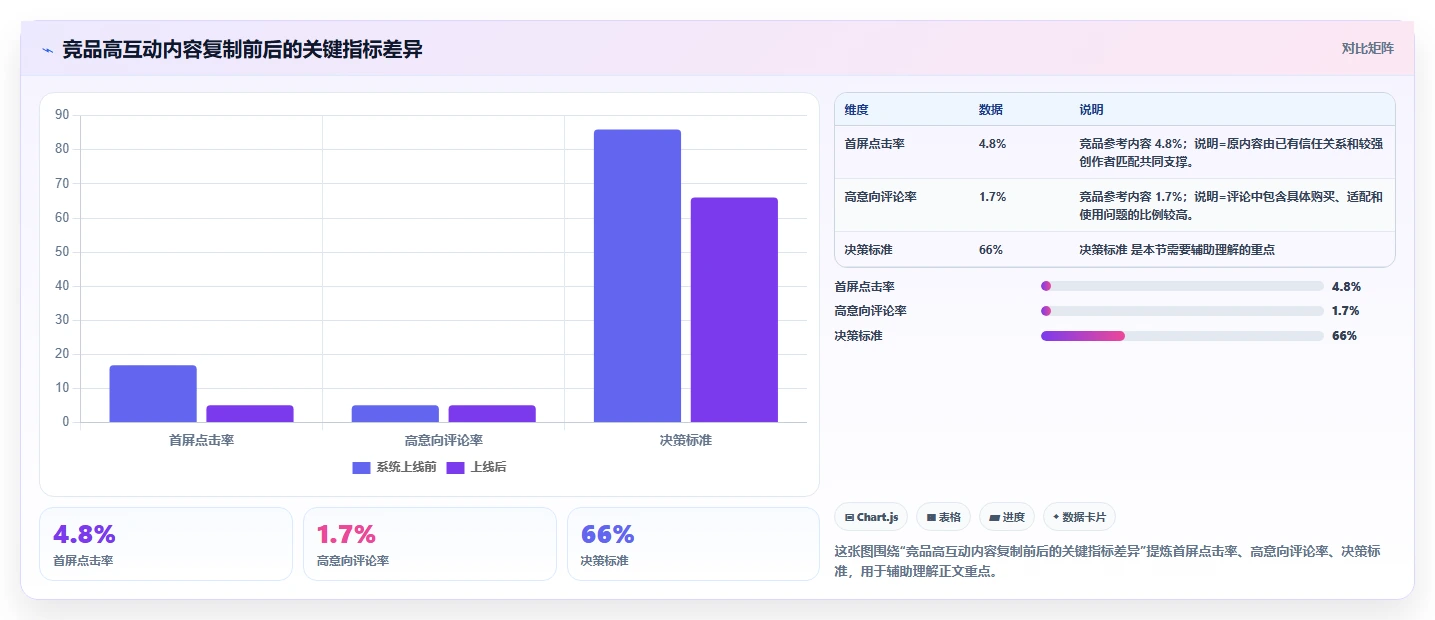Screen dimensions: 1435x620
Task: Click the 1.7% cell in the table
Action: click(993, 197)
